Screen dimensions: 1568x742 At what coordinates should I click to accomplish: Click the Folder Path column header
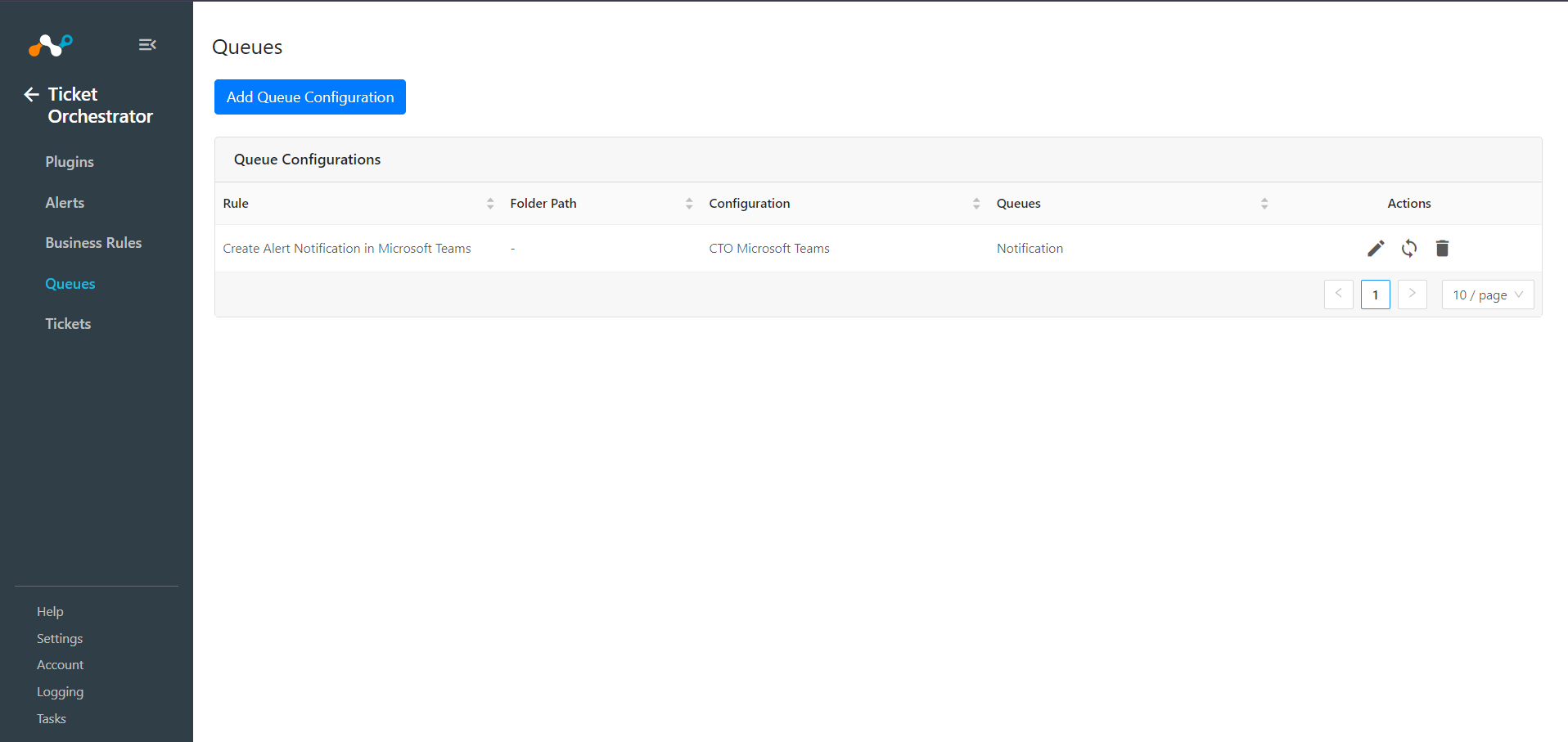pos(543,204)
